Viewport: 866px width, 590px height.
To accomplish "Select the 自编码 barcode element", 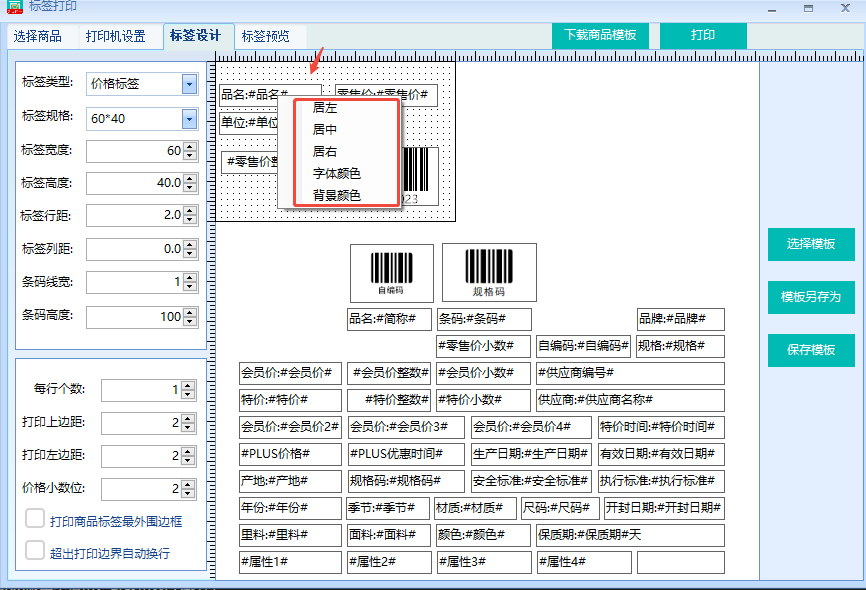I will click(x=392, y=273).
